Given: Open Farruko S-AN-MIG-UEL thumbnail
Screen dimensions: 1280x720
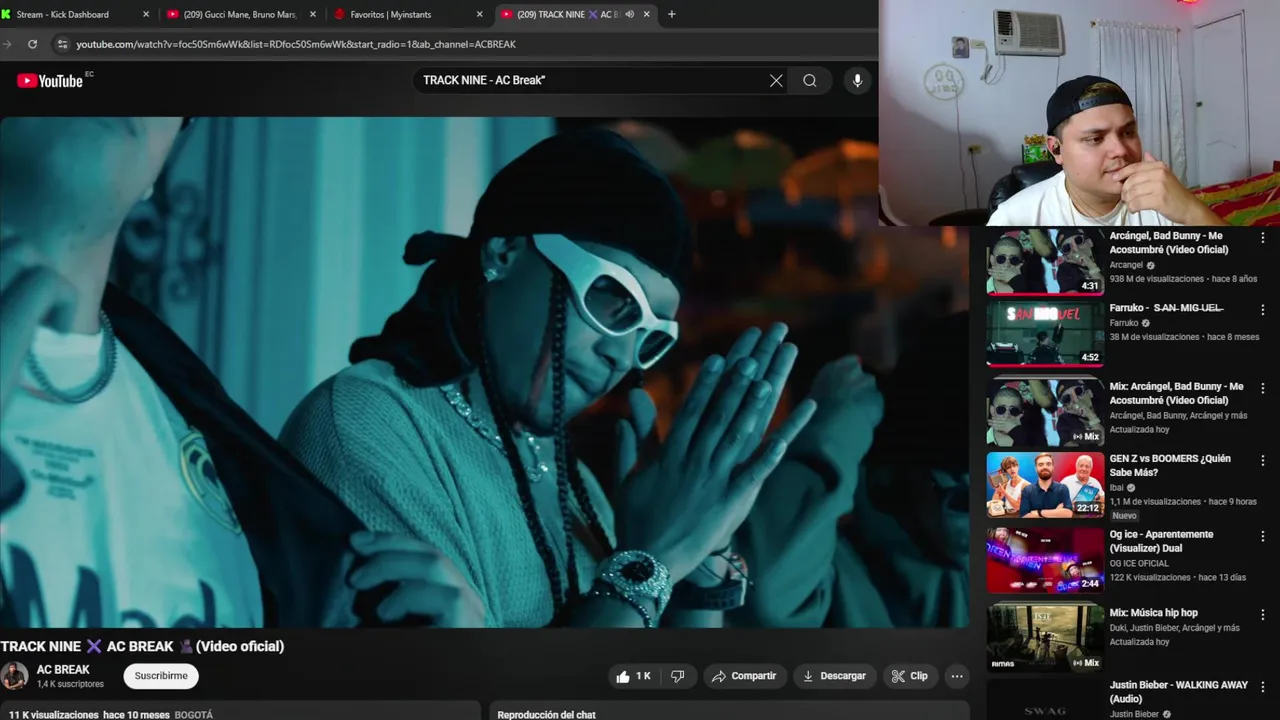Looking at the screenshot, I should [1045, 335].
